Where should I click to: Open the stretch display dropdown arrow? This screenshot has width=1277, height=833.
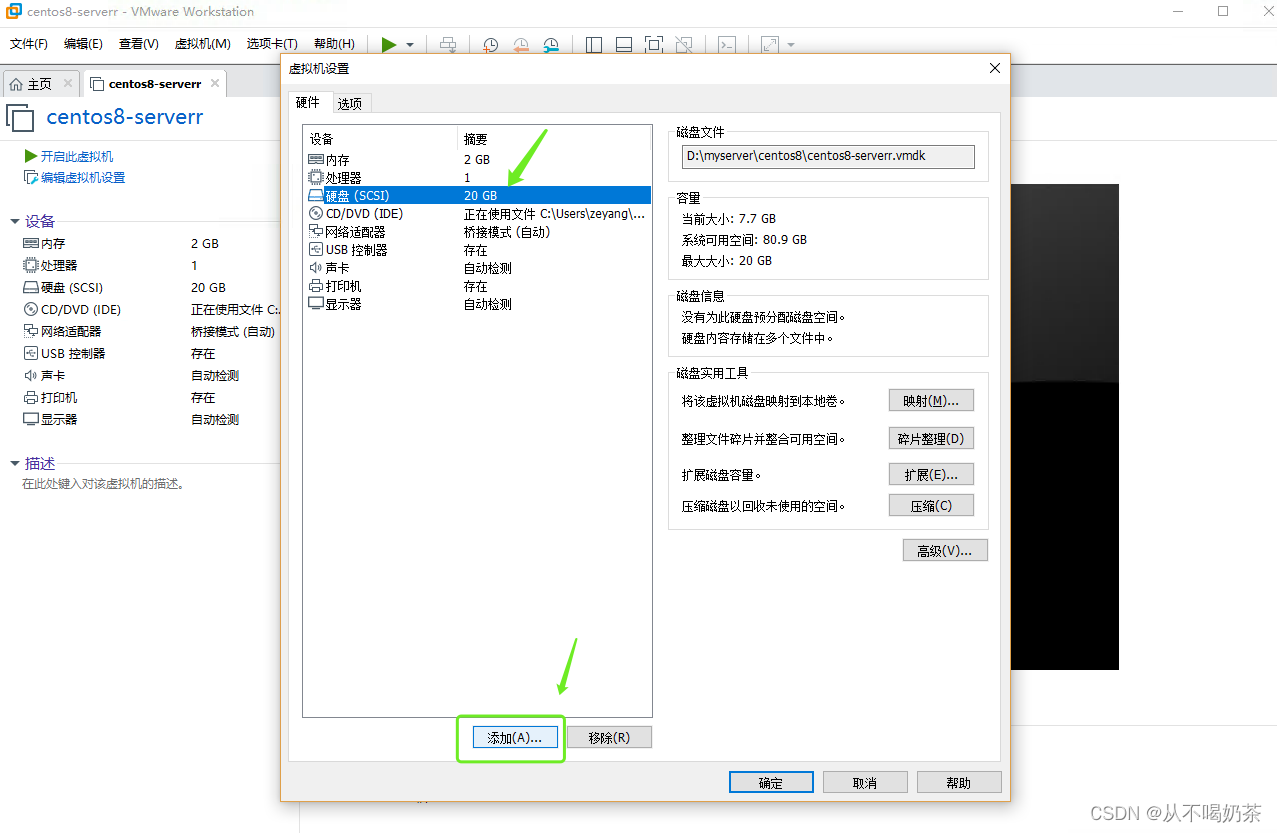click(791, 45)
